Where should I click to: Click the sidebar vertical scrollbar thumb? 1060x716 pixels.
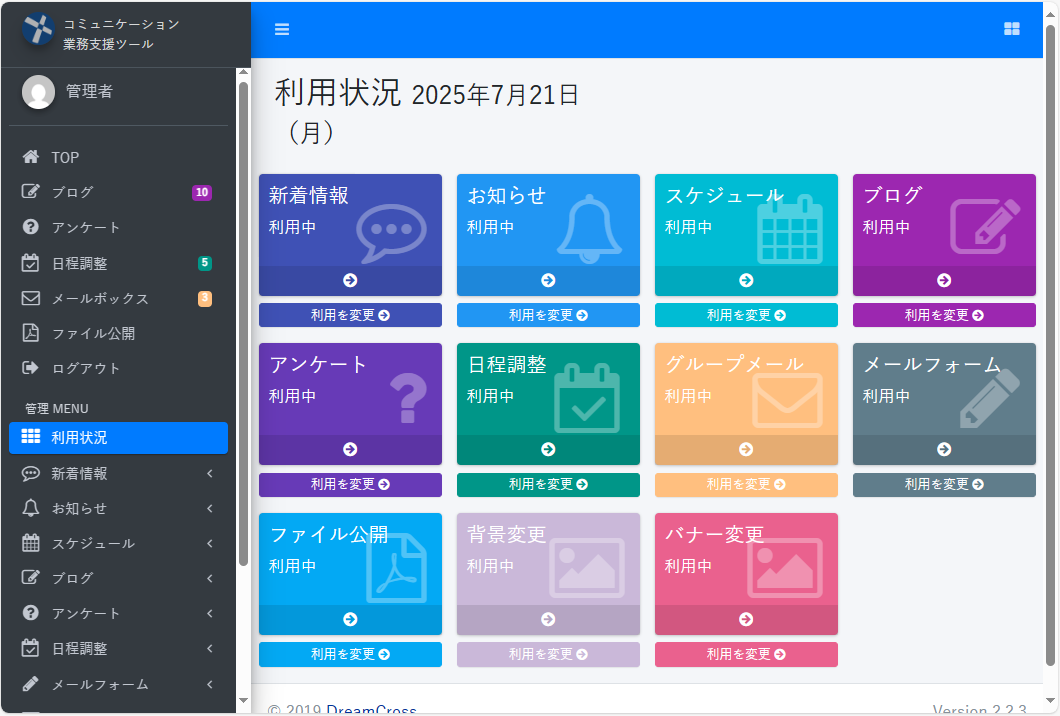tap(243, 323)
